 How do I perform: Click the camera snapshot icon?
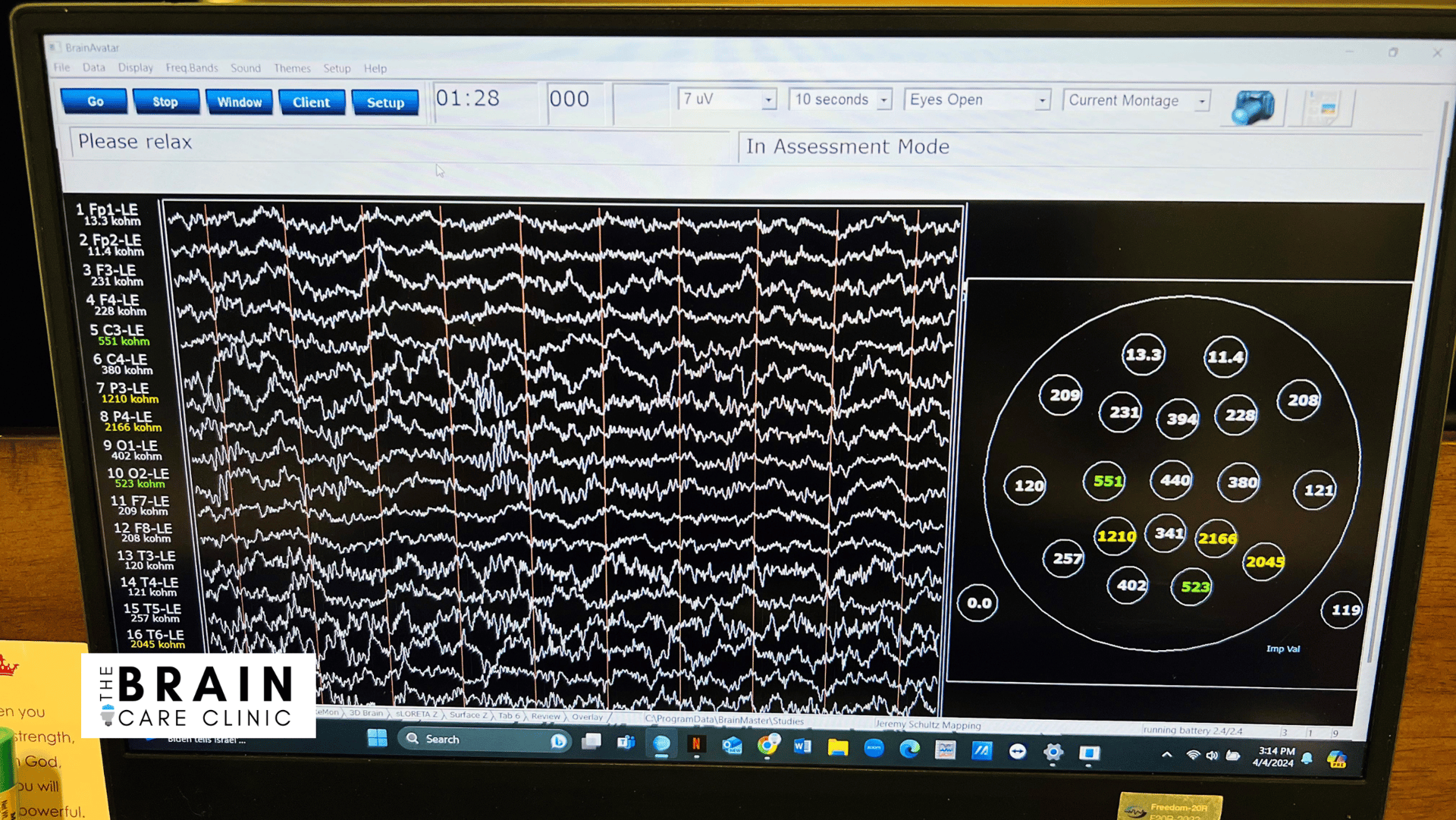[1253, 106]
